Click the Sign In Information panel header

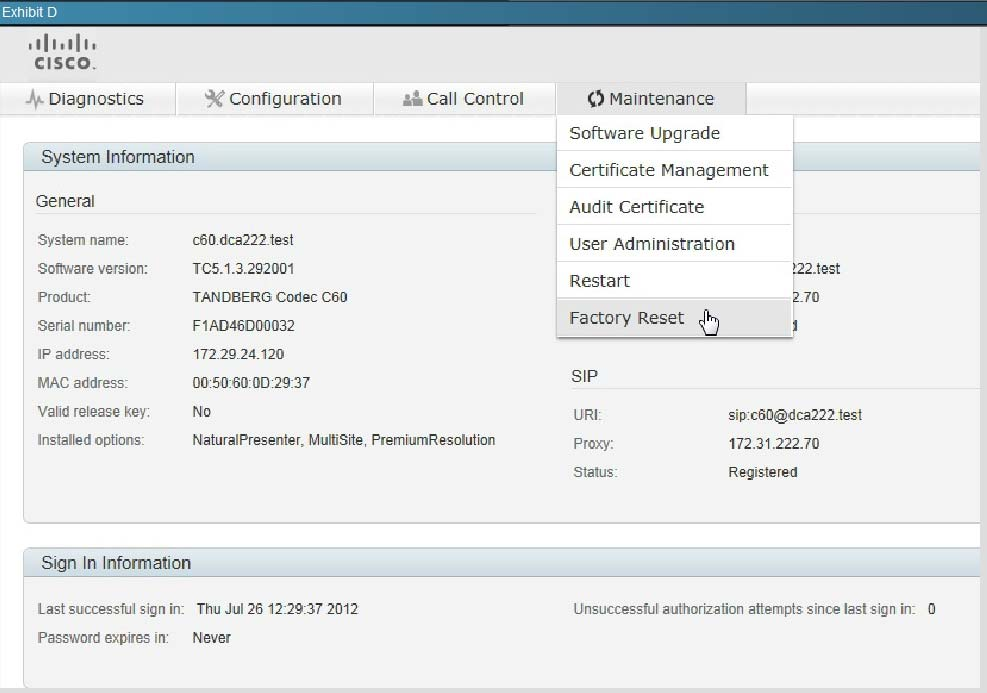[116, 563]
